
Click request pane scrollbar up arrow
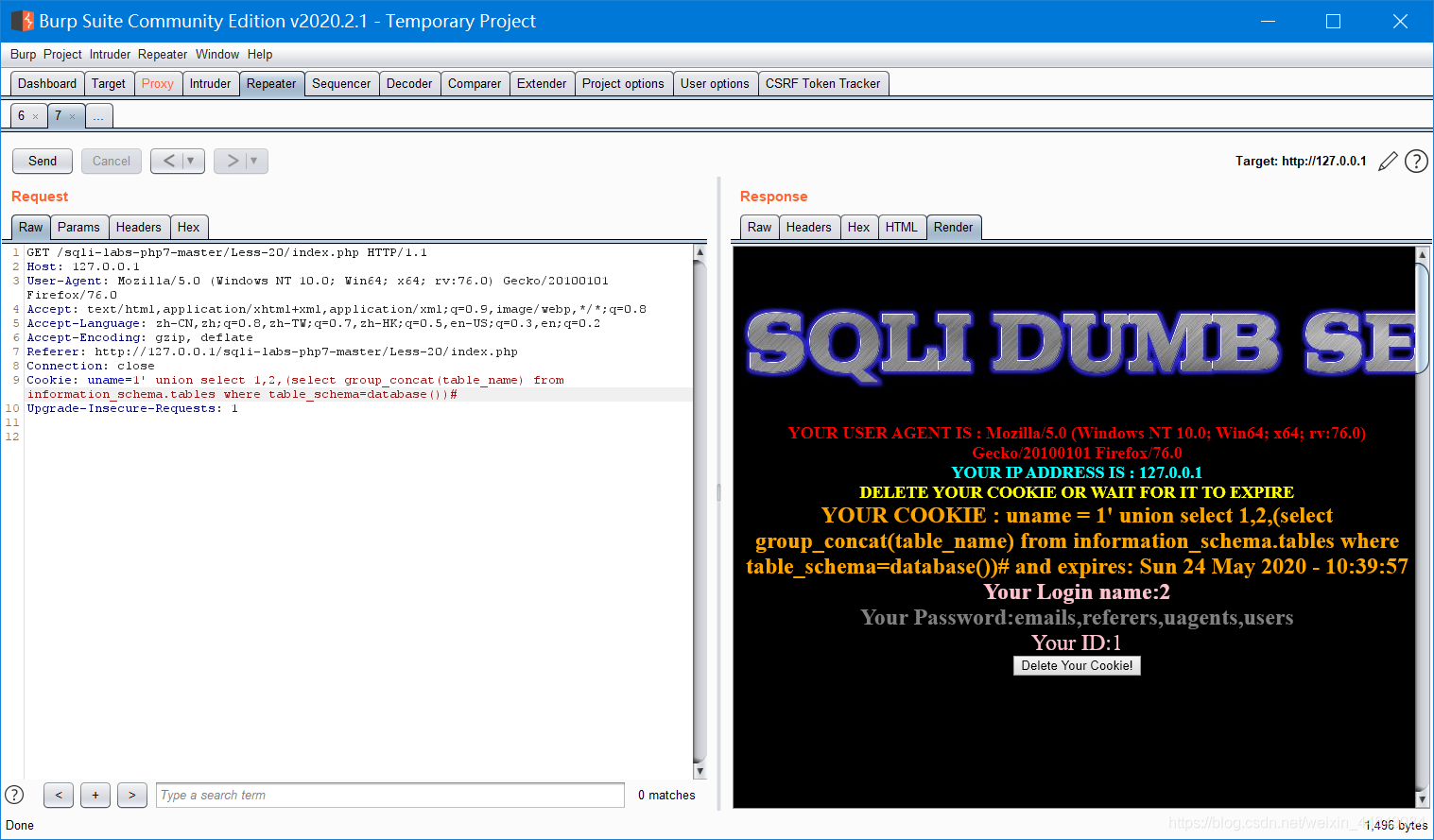[700, 252]
